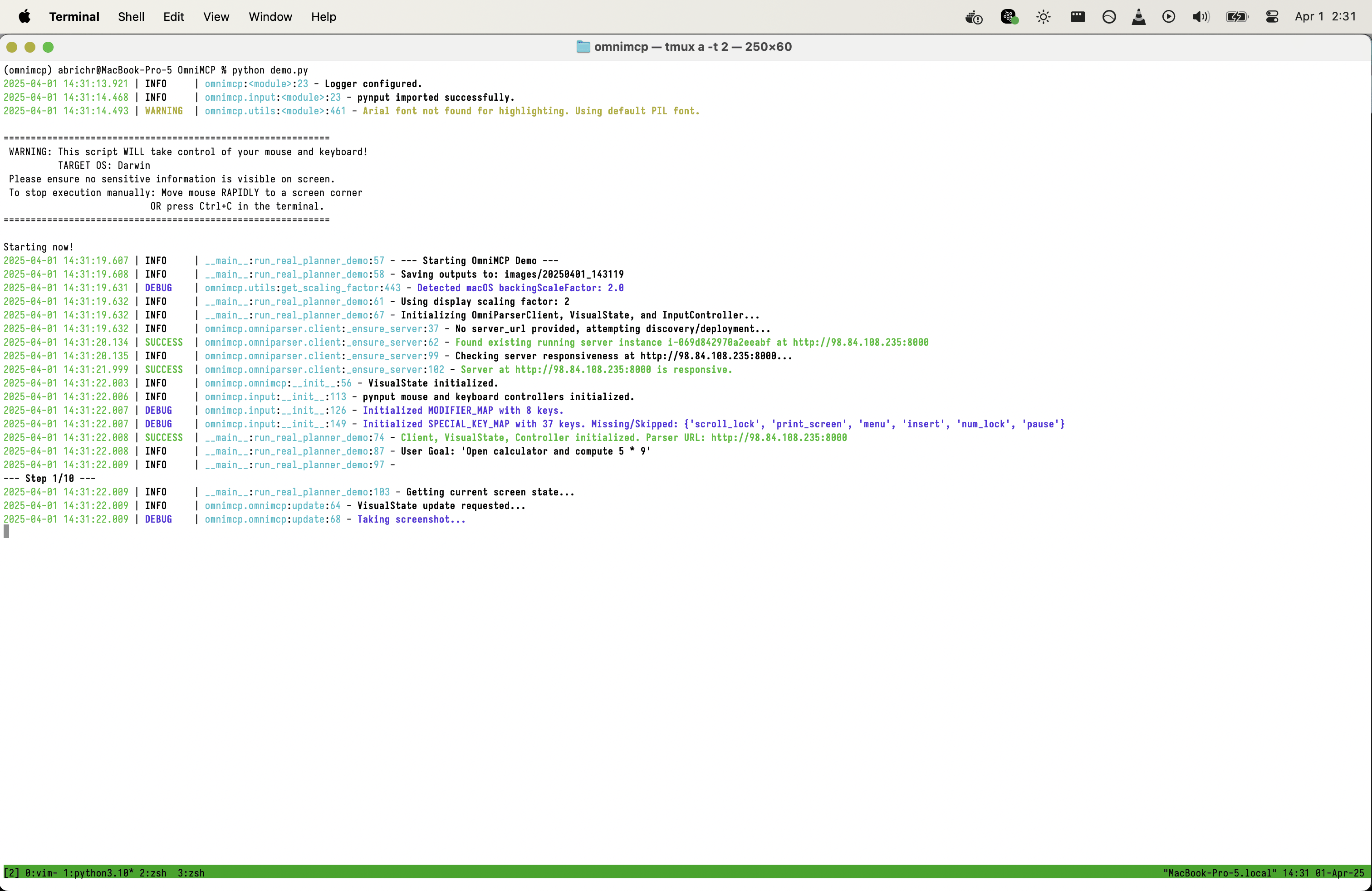Open the Help menu
The image size is (1372, 891).
pyautogui.click(x=323, y=17)
